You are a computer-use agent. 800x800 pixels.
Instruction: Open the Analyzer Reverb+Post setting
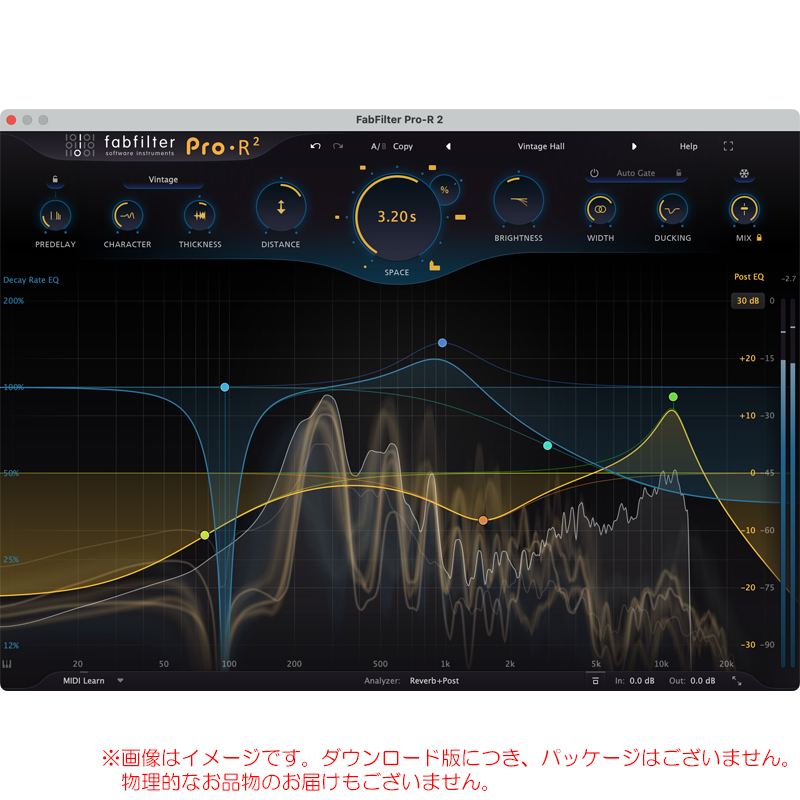[x=434, y=681]
